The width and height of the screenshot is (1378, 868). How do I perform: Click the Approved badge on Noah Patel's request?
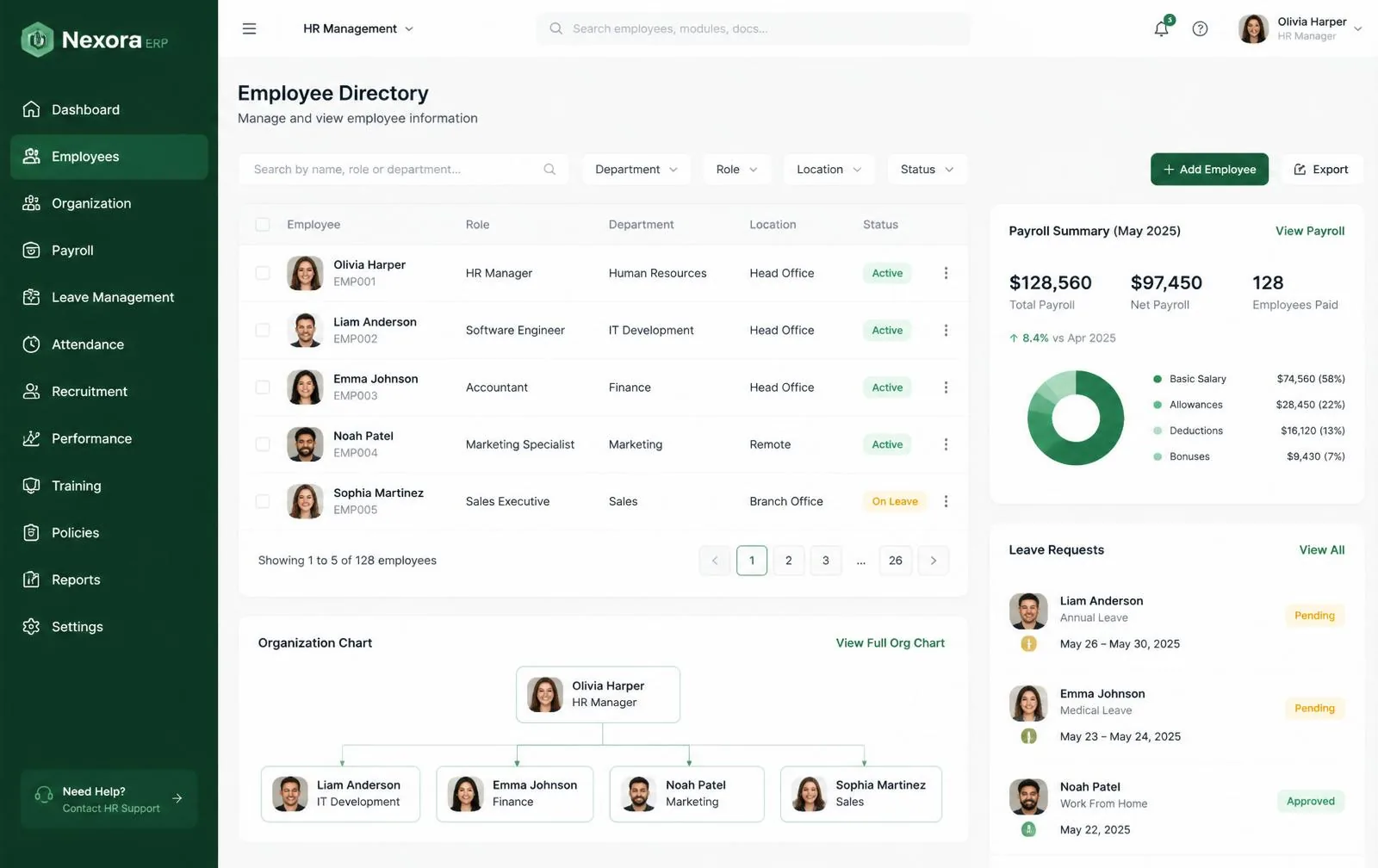click(1311, 801)
